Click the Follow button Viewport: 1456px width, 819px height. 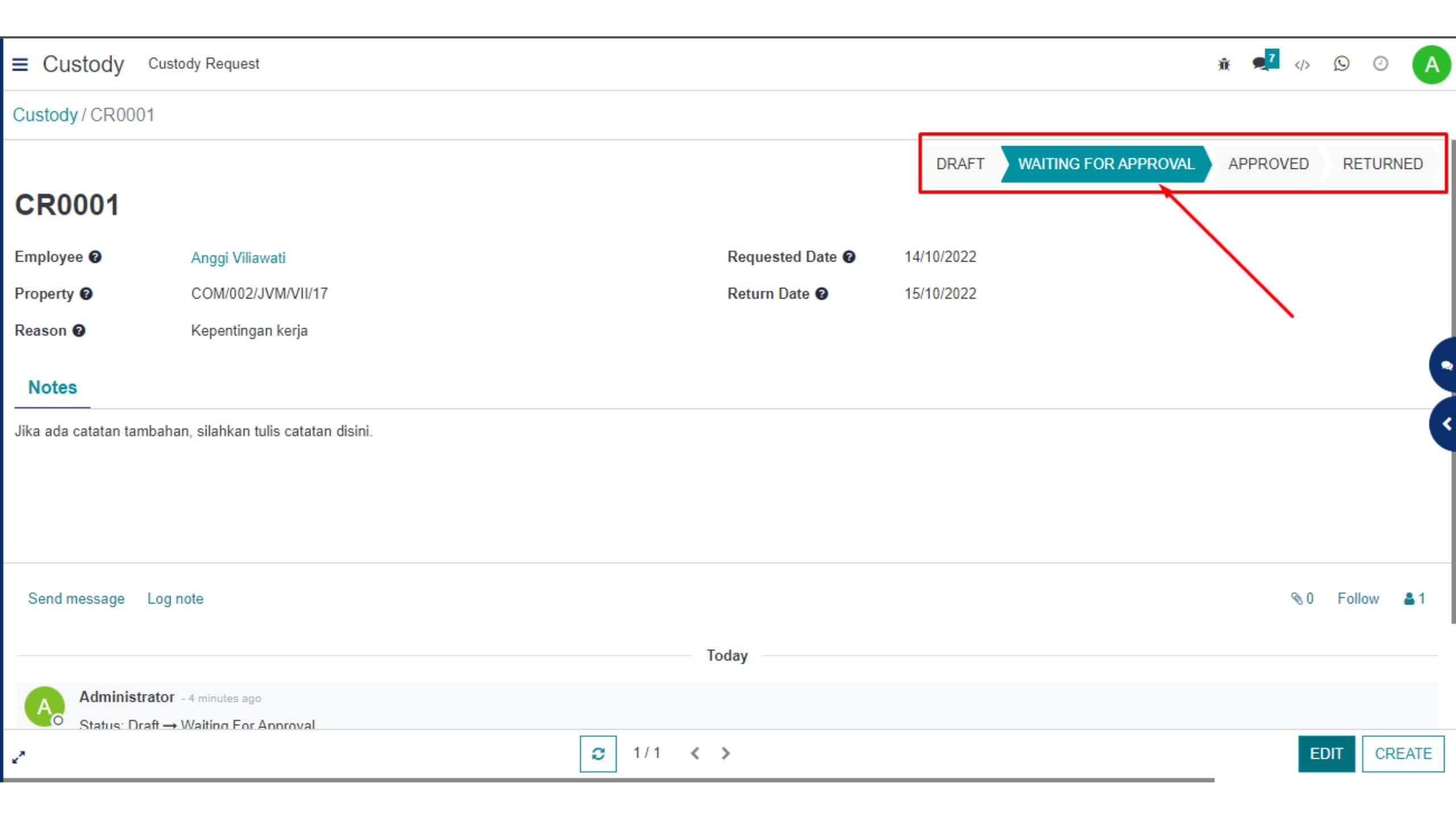coord(1358,598)
